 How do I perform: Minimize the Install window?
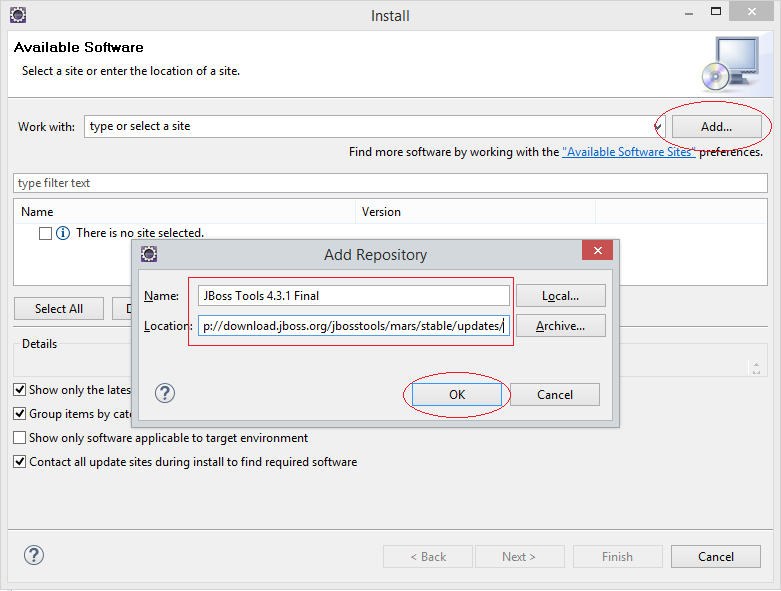click(689, 13)
